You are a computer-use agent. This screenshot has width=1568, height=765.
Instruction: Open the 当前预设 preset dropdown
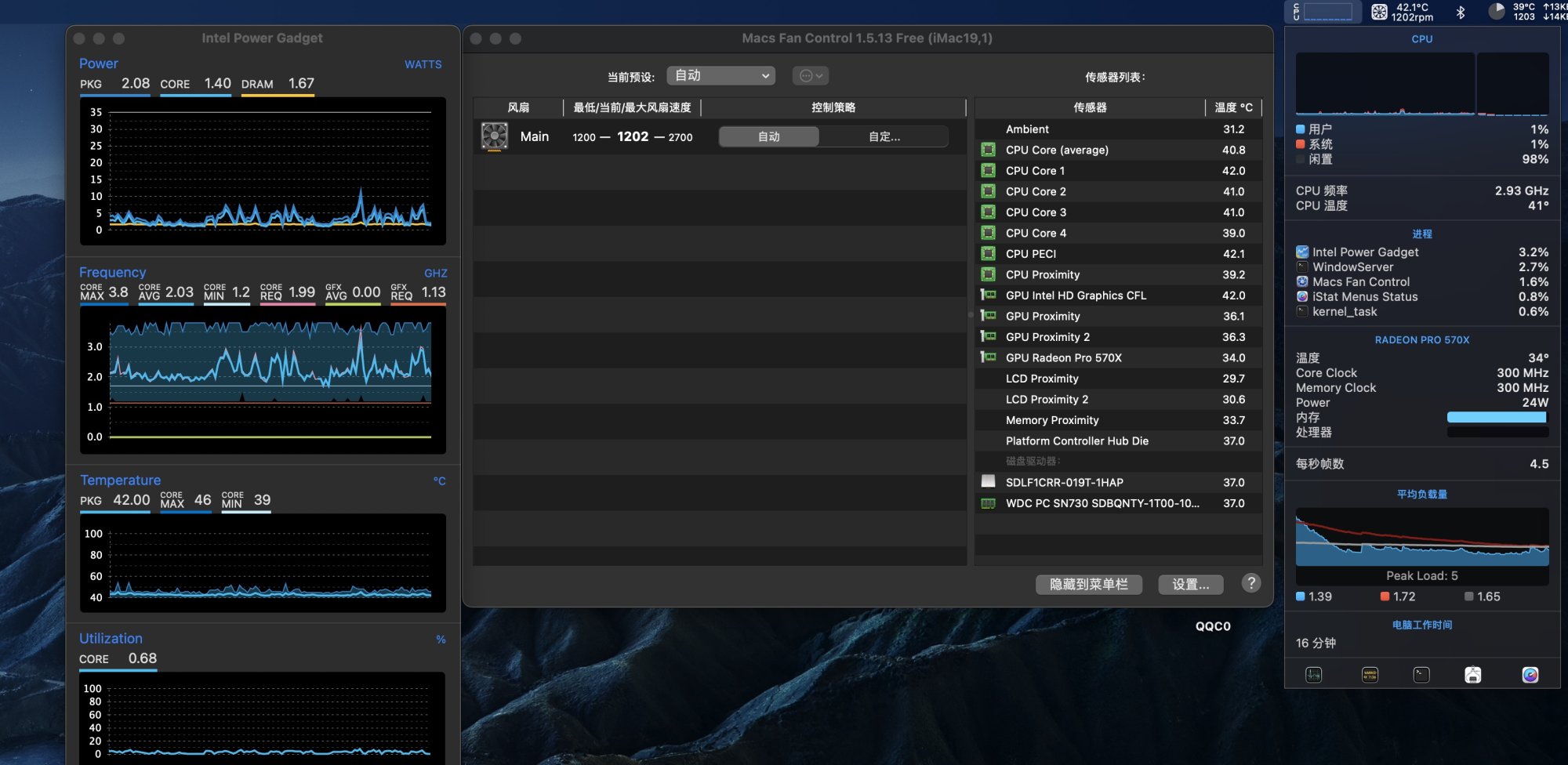pos(721,75)
